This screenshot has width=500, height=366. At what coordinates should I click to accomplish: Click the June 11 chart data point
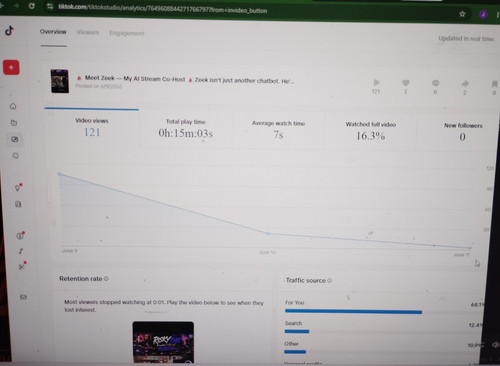(x=470, y=248)
